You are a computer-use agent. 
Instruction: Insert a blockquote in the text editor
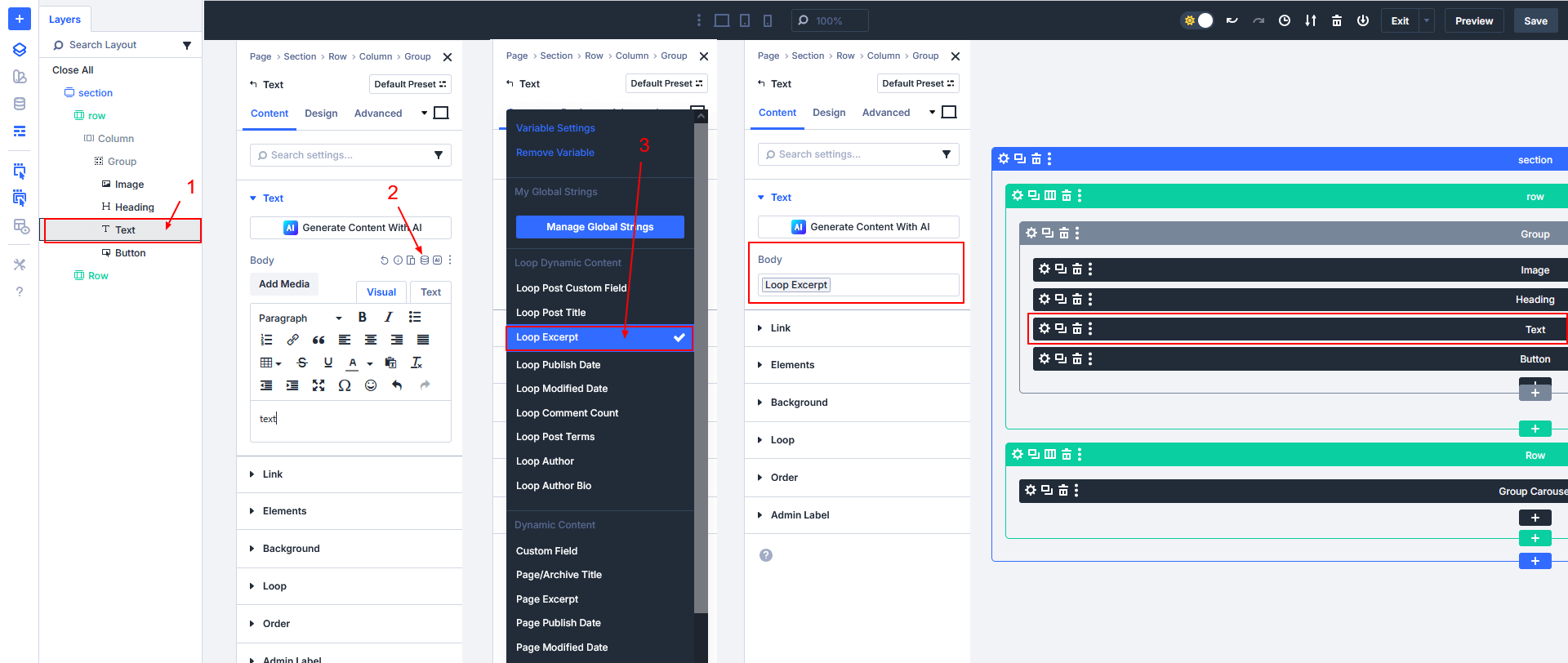click(x=318, y=340)
